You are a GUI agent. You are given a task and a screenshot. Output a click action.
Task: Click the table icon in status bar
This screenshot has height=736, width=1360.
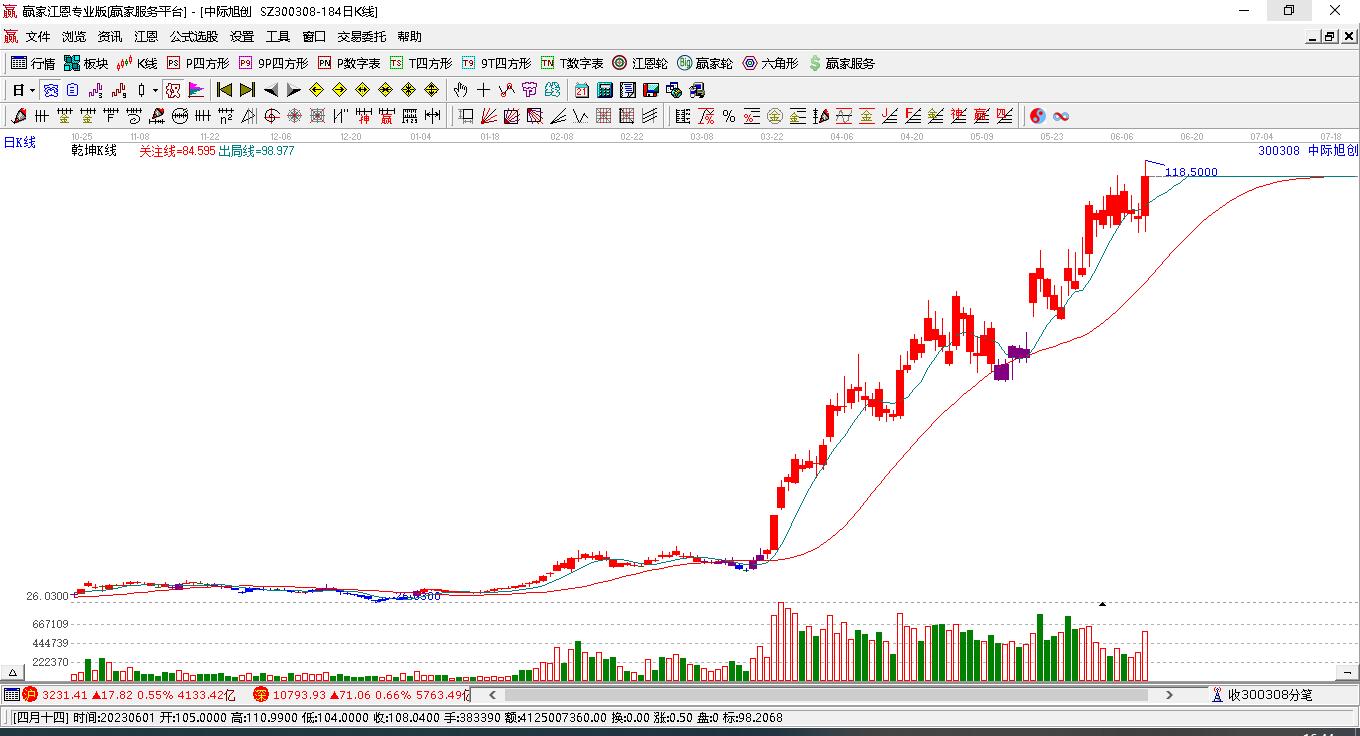(x=11, y=694)
